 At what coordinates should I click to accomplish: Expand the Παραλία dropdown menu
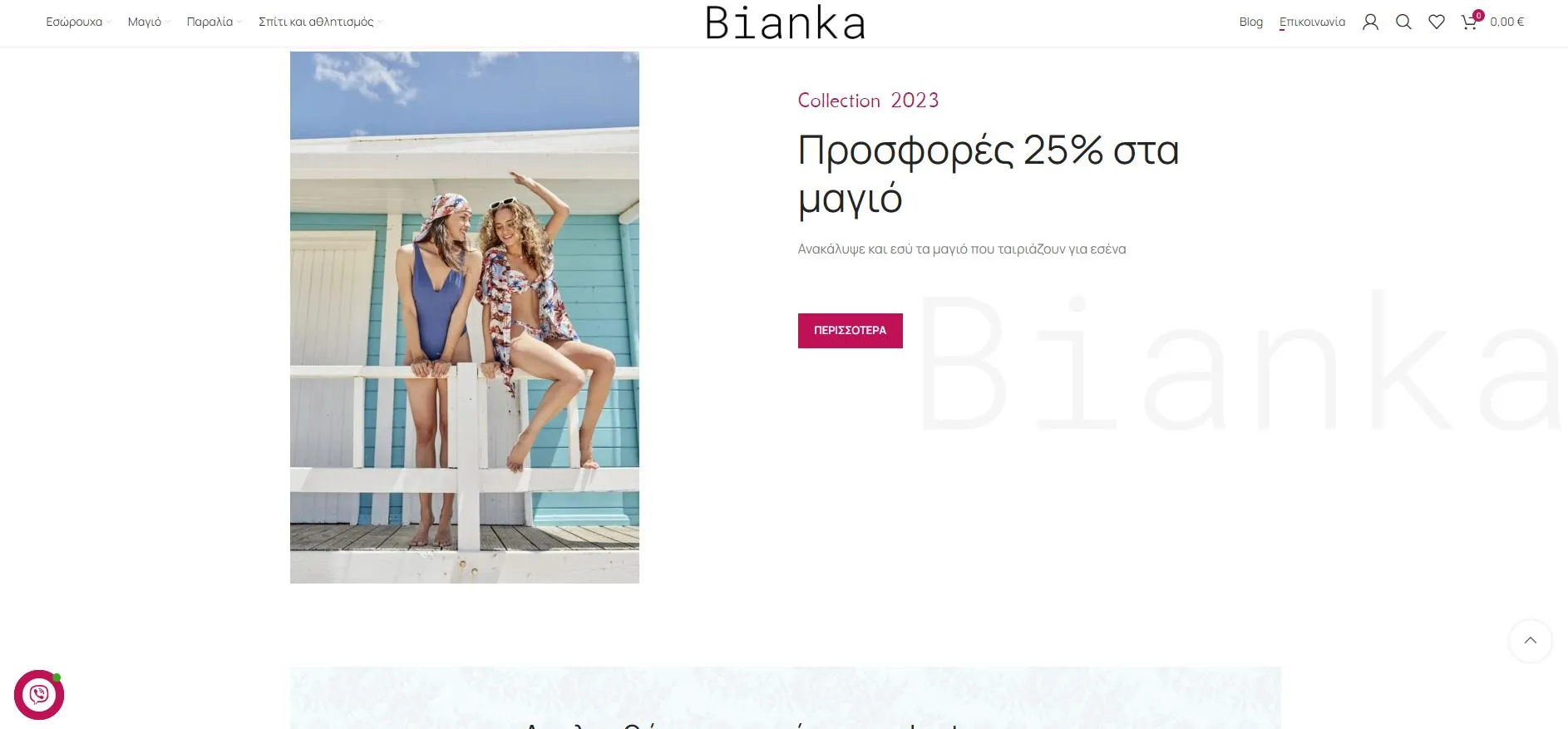214,22
